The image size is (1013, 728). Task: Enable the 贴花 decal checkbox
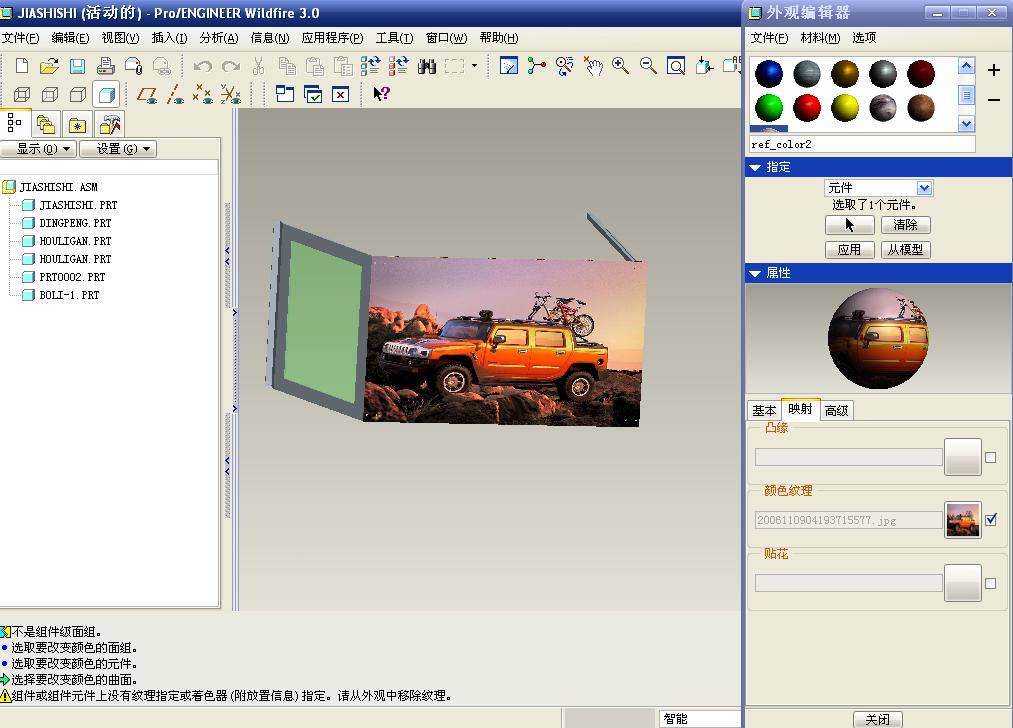click(x=990, y=583)
